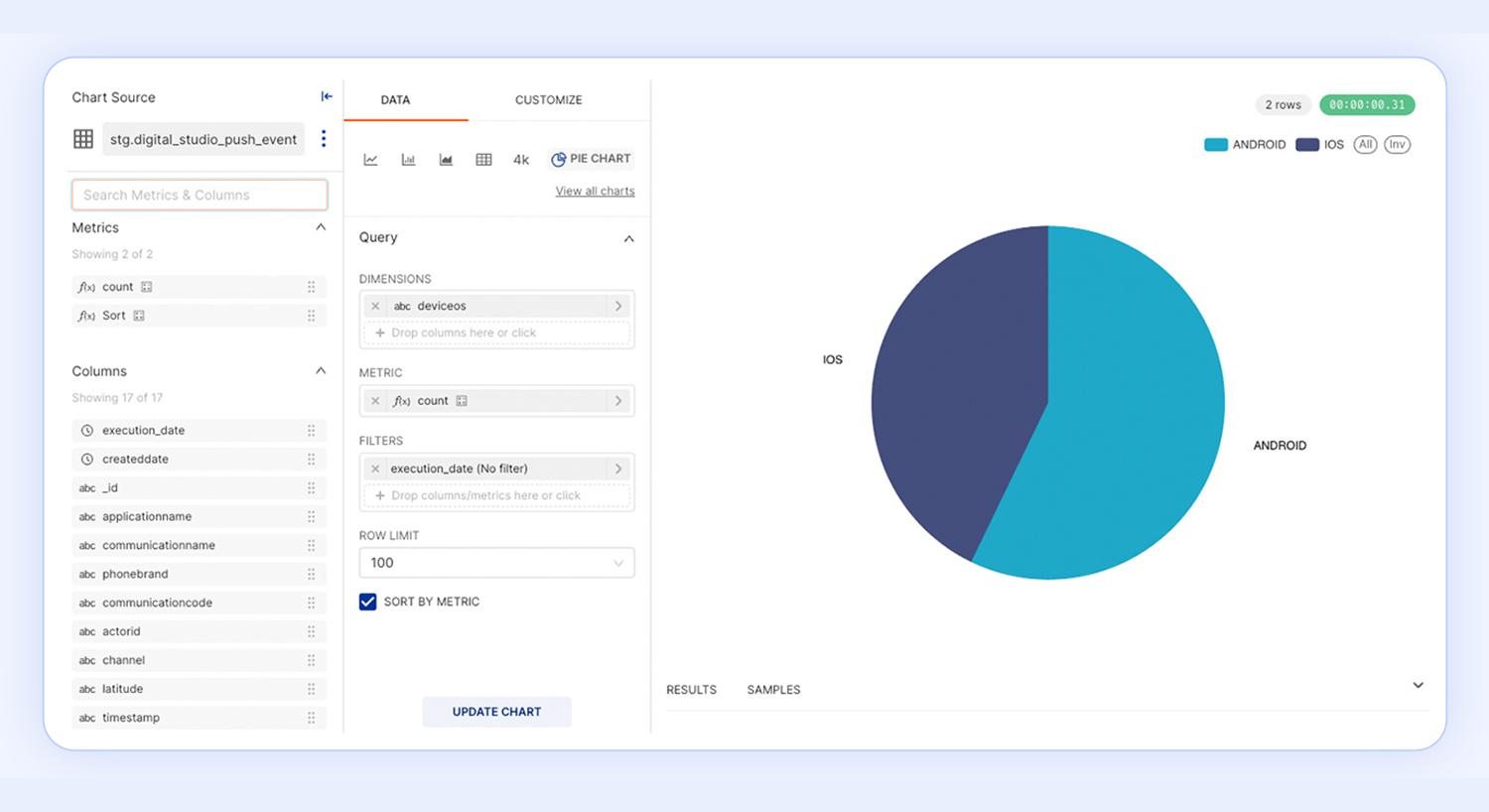Select the bar chart icon
This screenshot has height=812, width=1489.
(x=408, y=160)
